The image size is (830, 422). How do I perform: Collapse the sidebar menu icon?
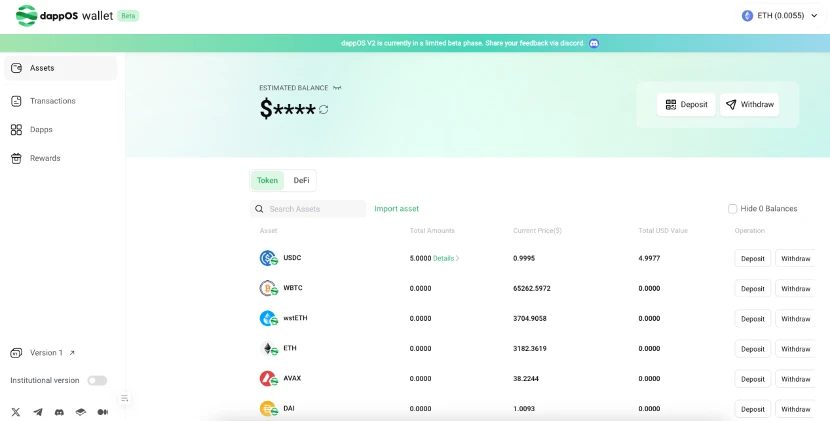(124, 398)
